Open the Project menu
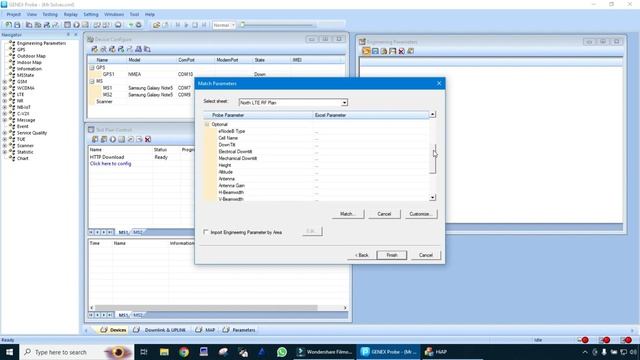Image resolution: width=640 pixels, height=360 pixels. (x=13, y=14)
